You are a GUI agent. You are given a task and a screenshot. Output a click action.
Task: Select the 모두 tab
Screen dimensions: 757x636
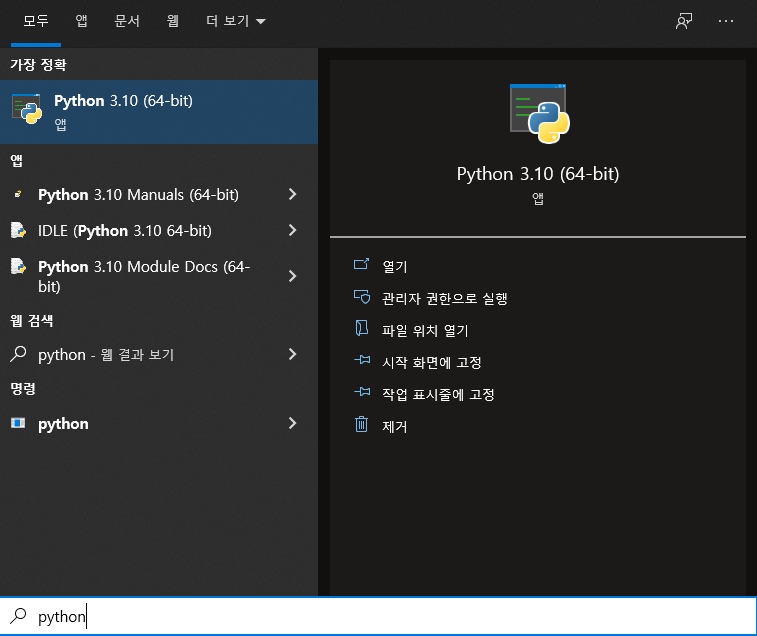point(36,21)
